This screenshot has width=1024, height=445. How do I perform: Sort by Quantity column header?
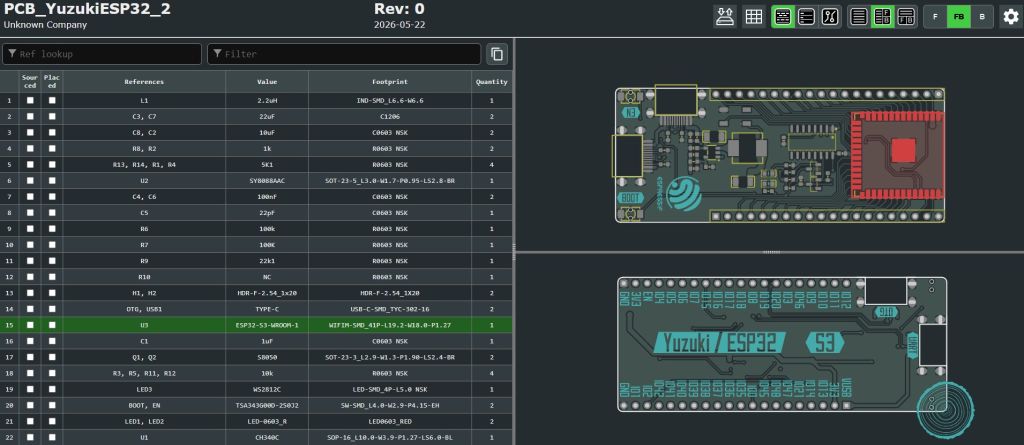pyautogui.click(x=492, y=82)
